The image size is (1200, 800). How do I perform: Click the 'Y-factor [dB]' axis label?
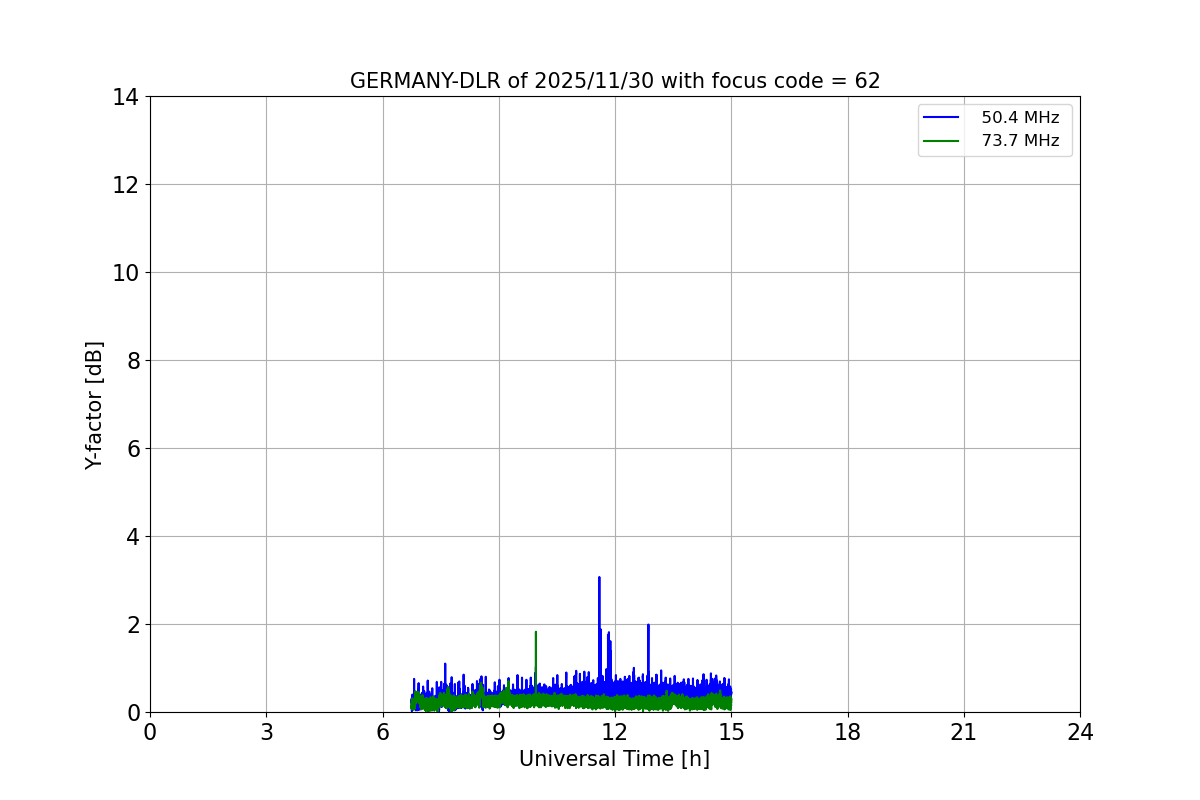(x=94, y=405)
